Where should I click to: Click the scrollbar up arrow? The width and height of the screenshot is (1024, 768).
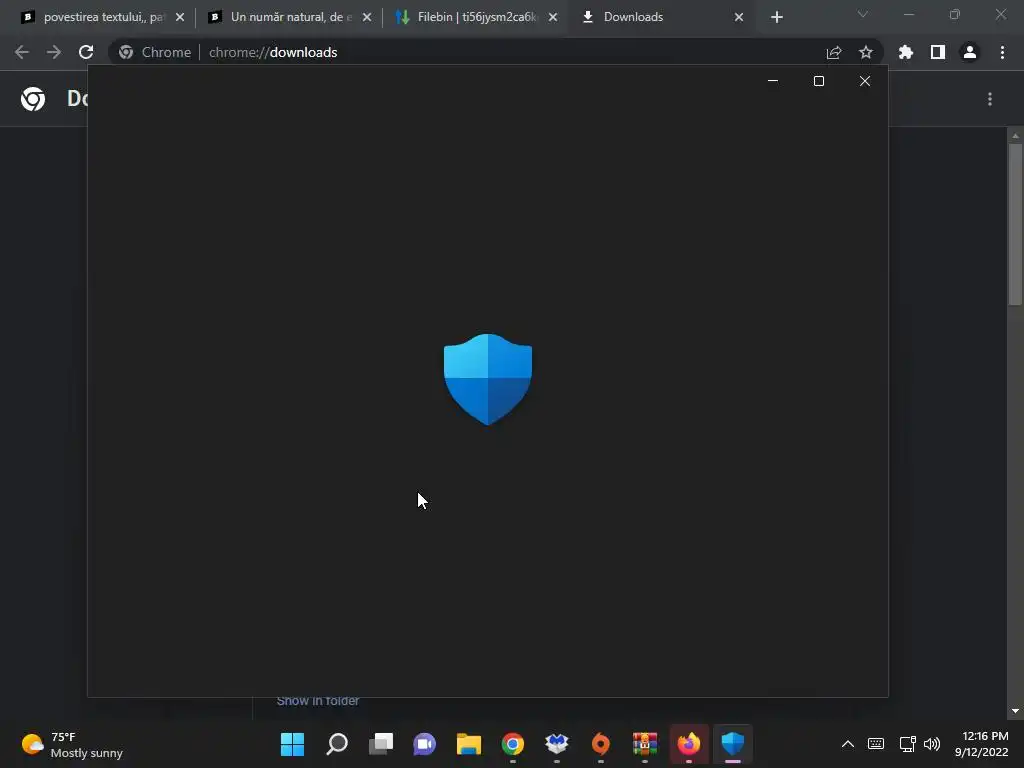point(1015,136)
